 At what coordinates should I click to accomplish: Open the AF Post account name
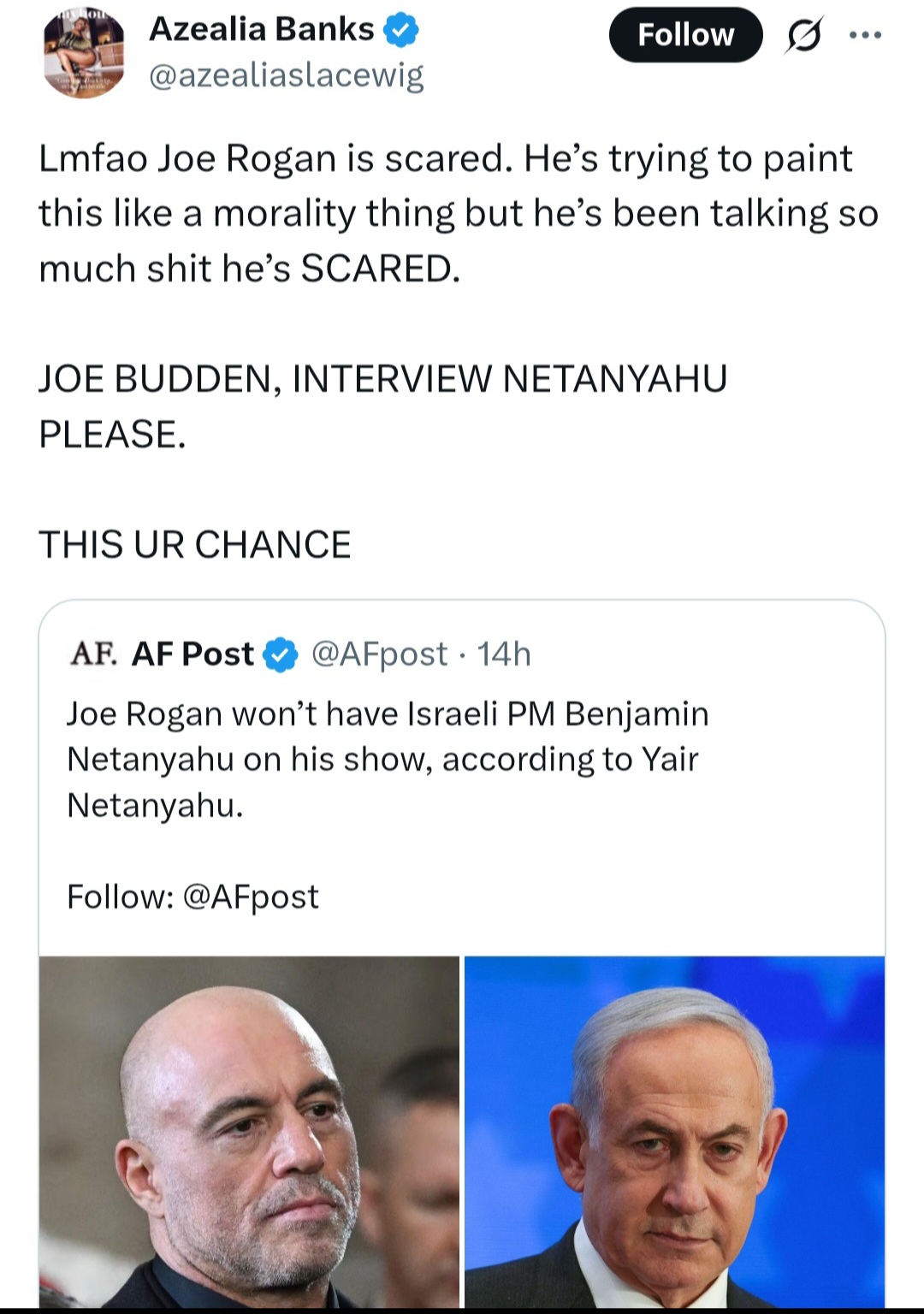[192, 654]
